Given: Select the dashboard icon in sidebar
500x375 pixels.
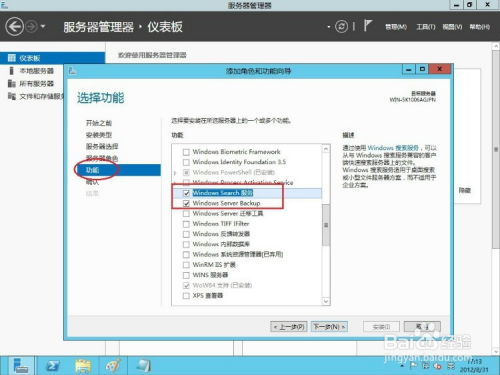Looking at the screenshot, I should (12, 58).
